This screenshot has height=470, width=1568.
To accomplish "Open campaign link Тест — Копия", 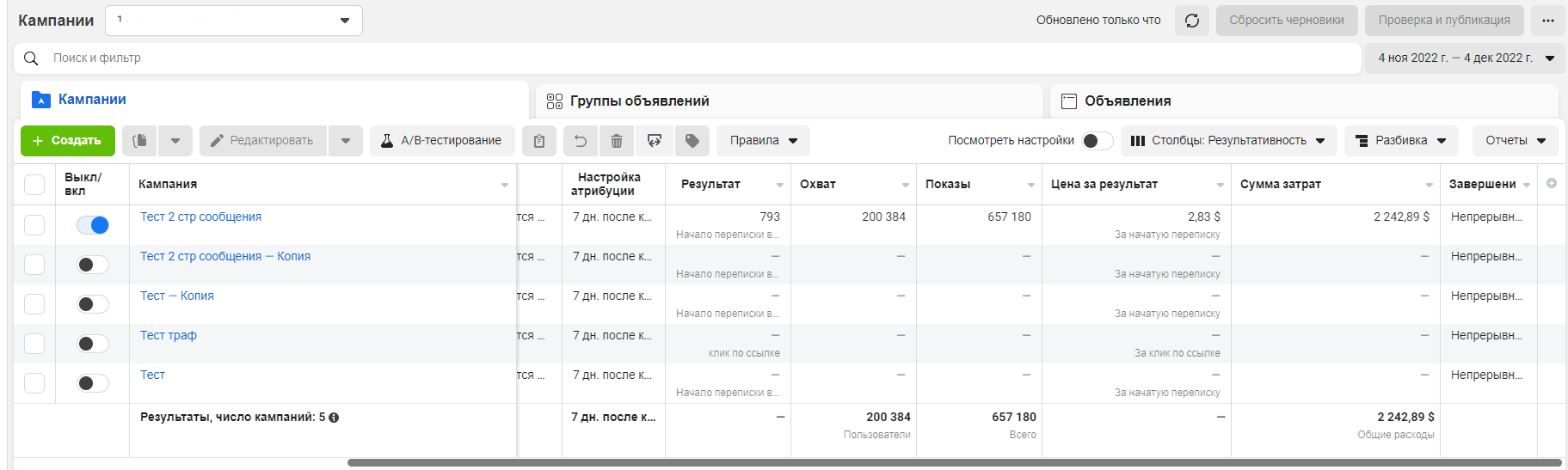I will (x=177, y=296).
